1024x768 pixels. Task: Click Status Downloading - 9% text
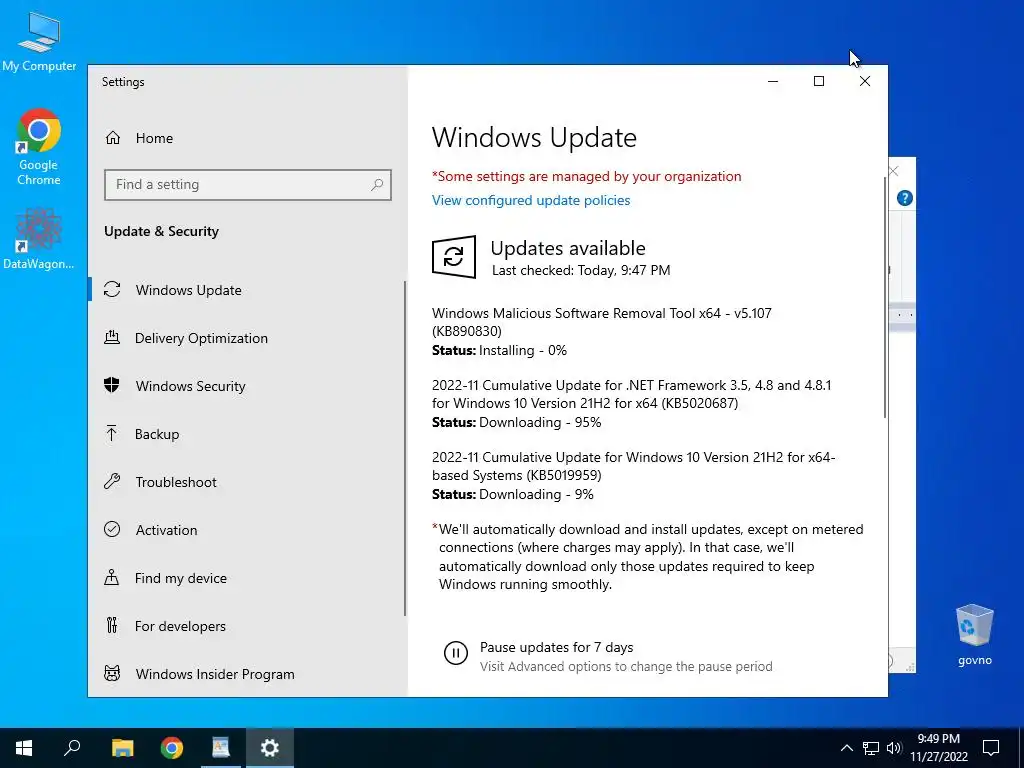click(x=513, y=494)
